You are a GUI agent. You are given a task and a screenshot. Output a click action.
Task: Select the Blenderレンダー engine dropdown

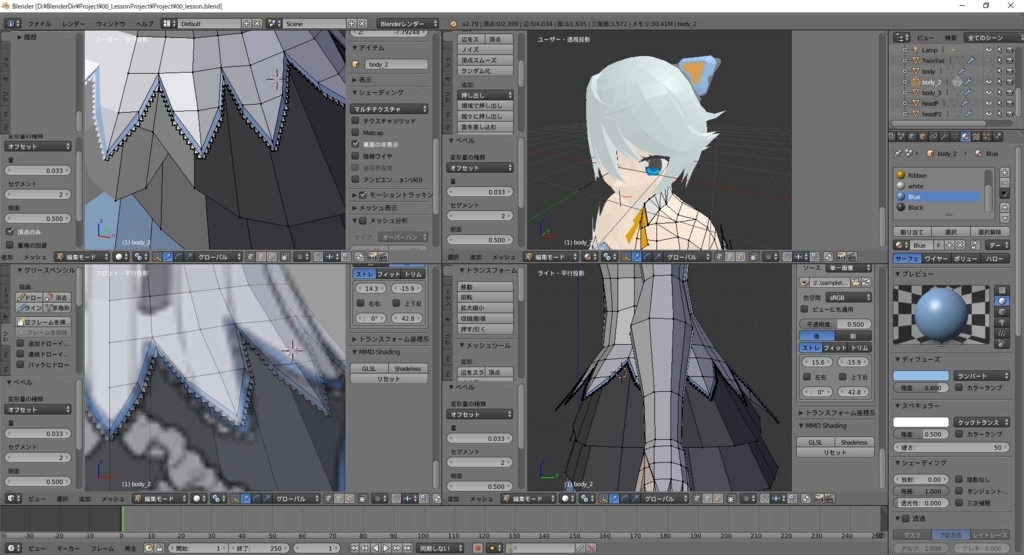[x=408, y=24]
